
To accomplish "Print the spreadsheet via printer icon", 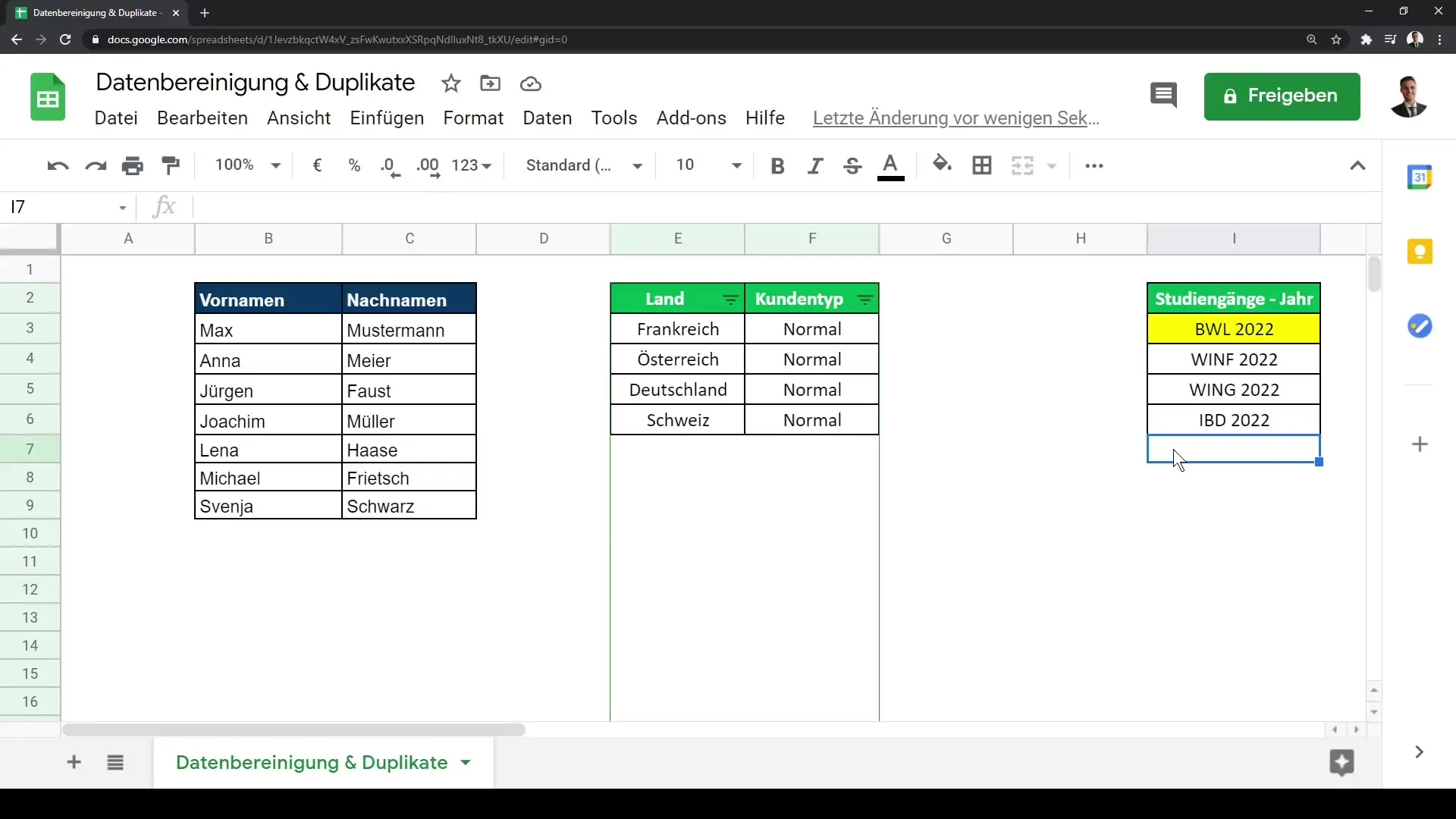I will [133, 165].
